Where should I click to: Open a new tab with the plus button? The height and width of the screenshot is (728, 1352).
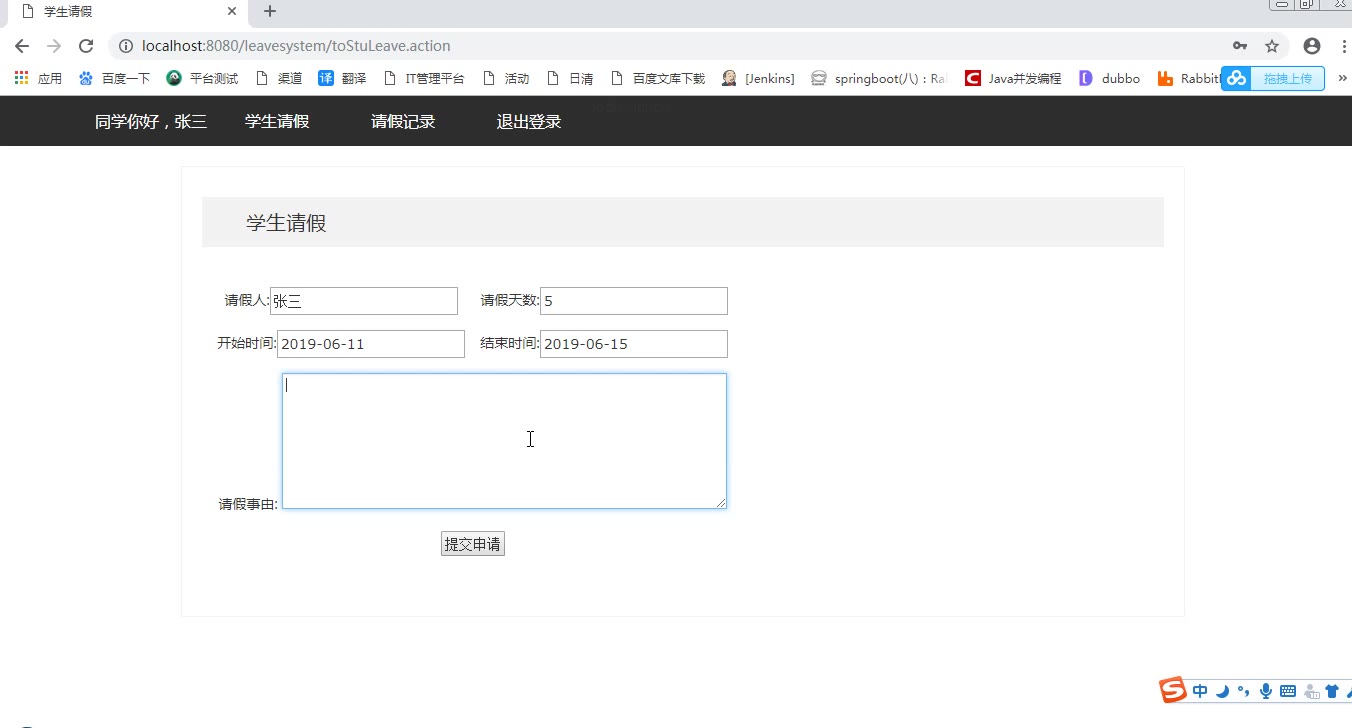[269, 12]
